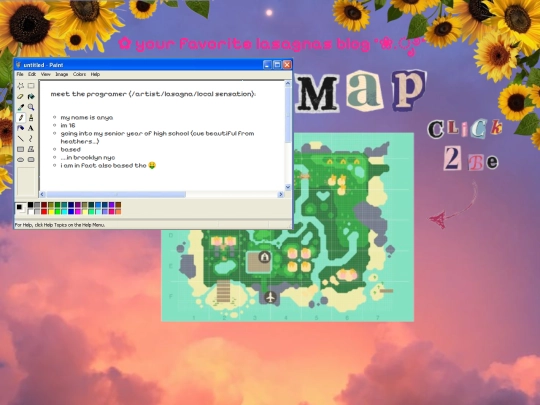Select the lime green palette swatch
Image resolution: width=540 pixels, height=405 pixels.
(x=58, y=211)
